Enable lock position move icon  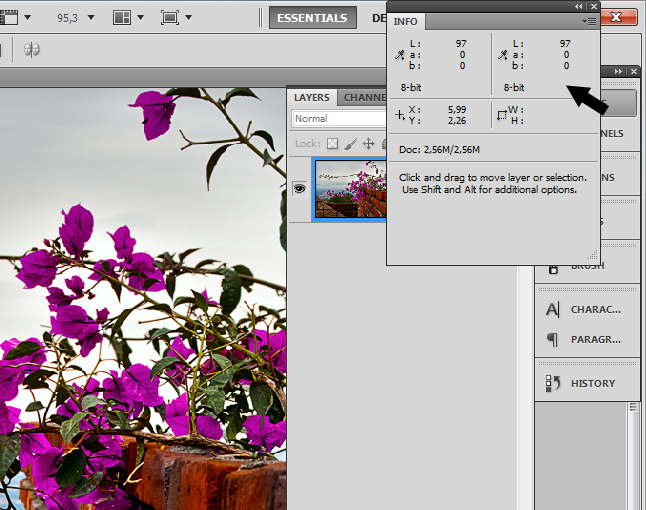pos(368,144)
